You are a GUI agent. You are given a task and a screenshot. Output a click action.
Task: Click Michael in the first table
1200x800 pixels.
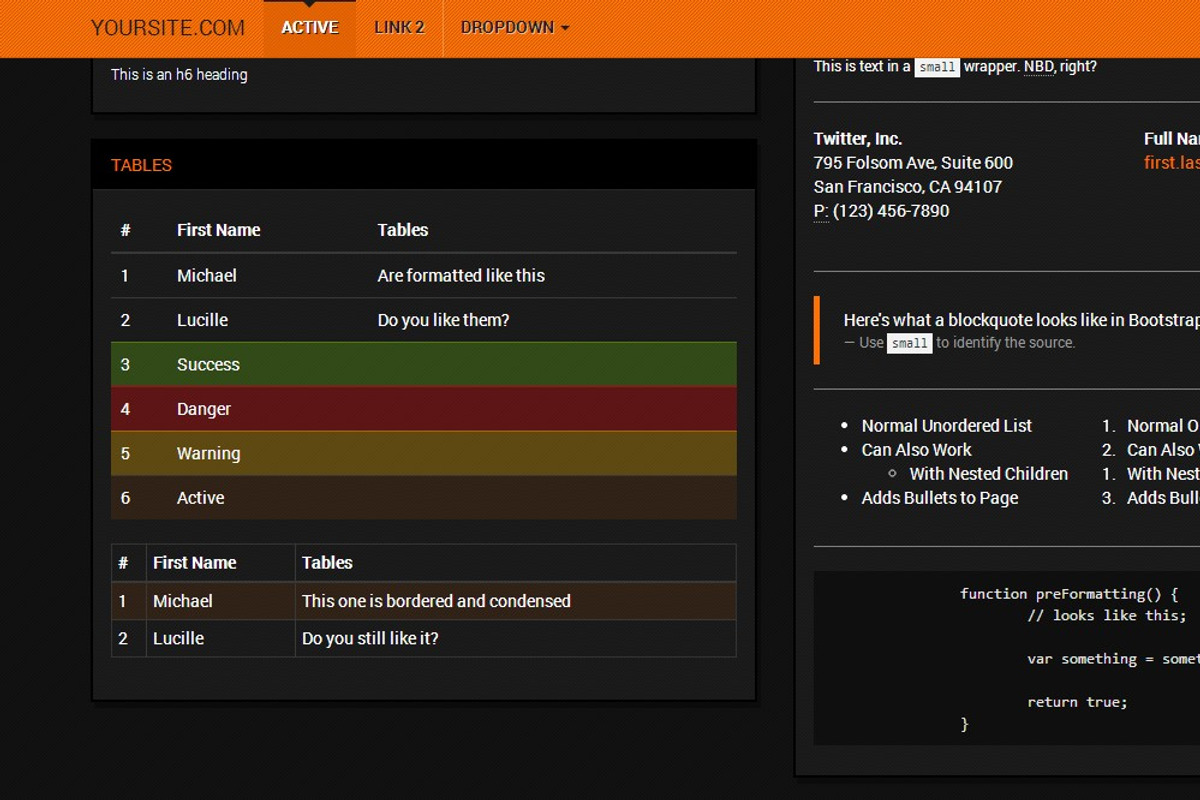(207, 275)
